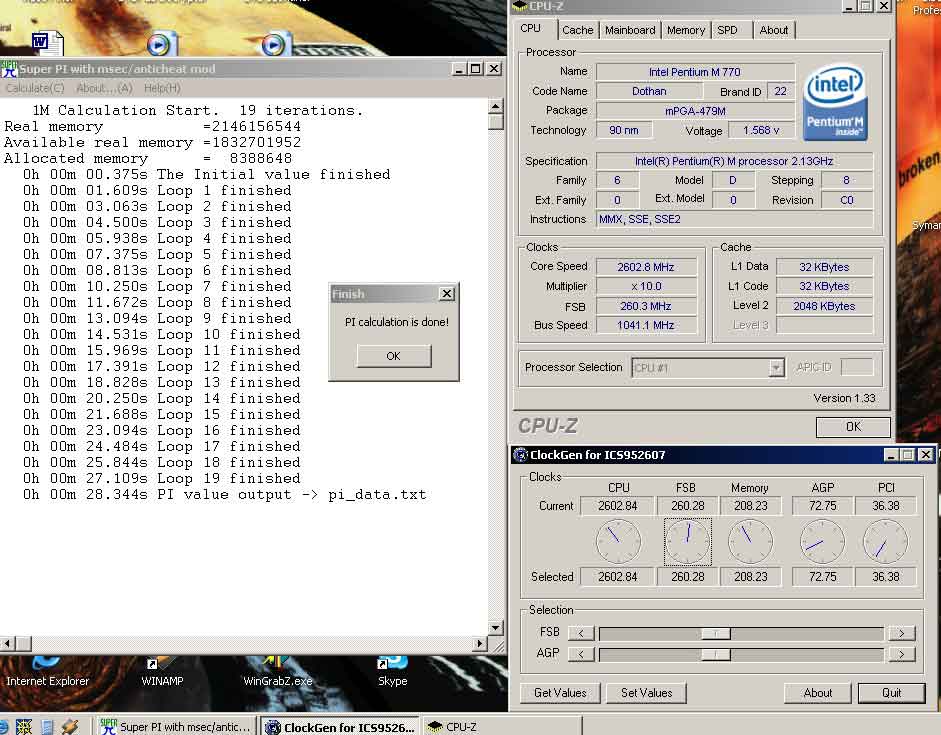This screenshot has height=735, width=941.
Task: Open Internet Explorer desktop shortcut
Action: [x=47, y=671]
